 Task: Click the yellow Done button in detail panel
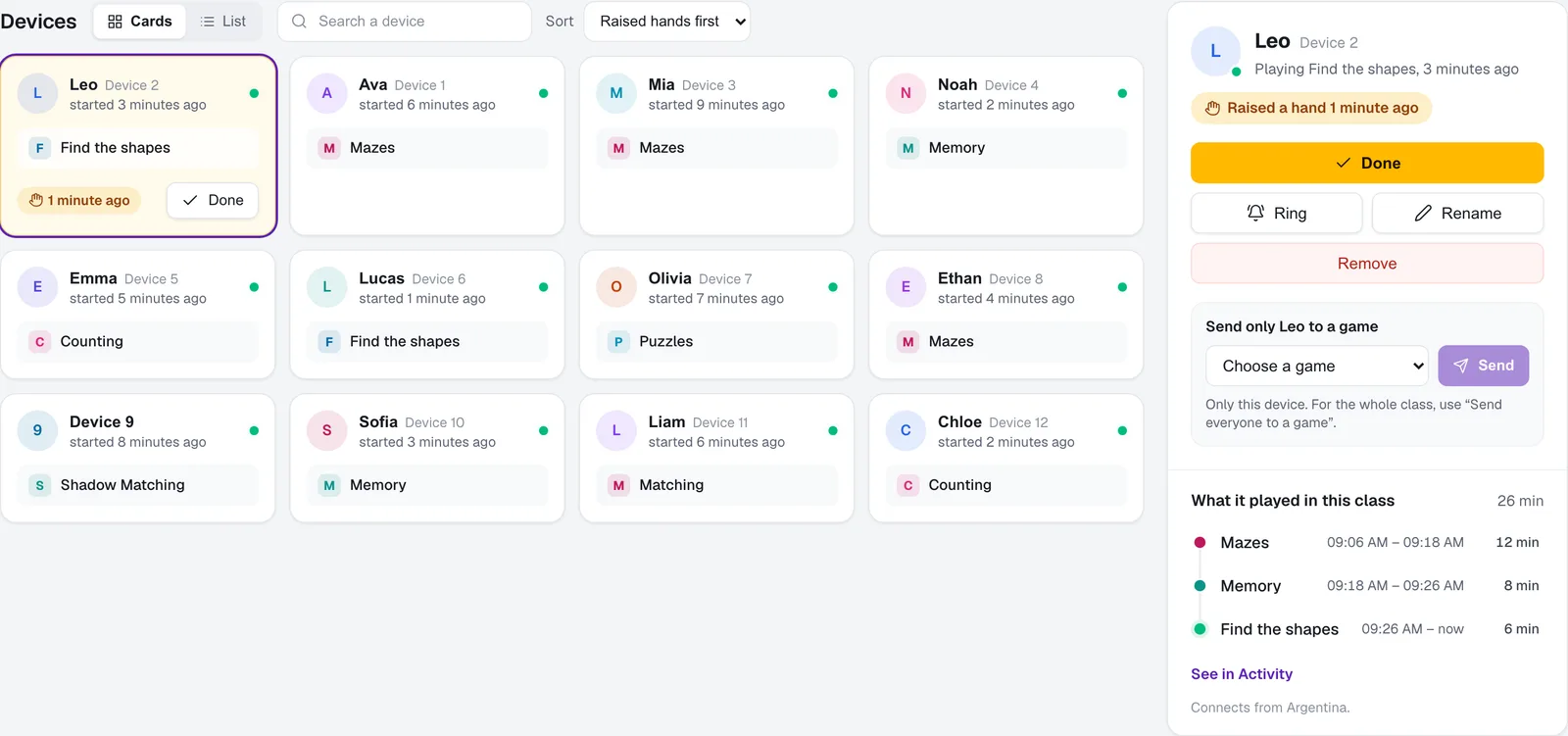1367,163
